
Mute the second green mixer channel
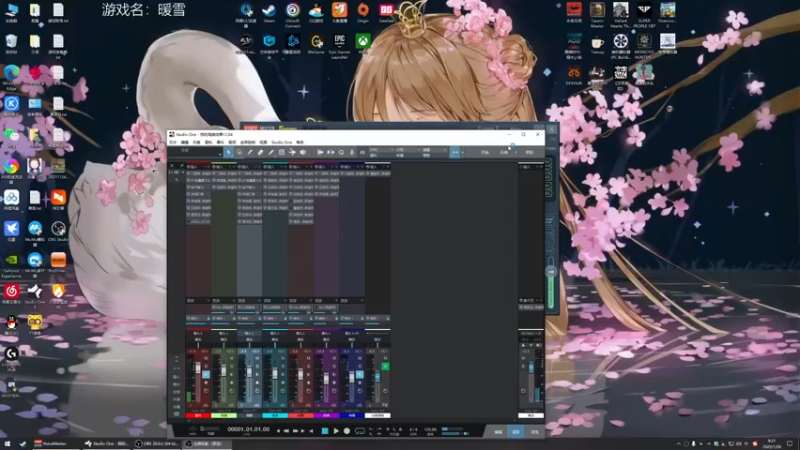(231, 358)
